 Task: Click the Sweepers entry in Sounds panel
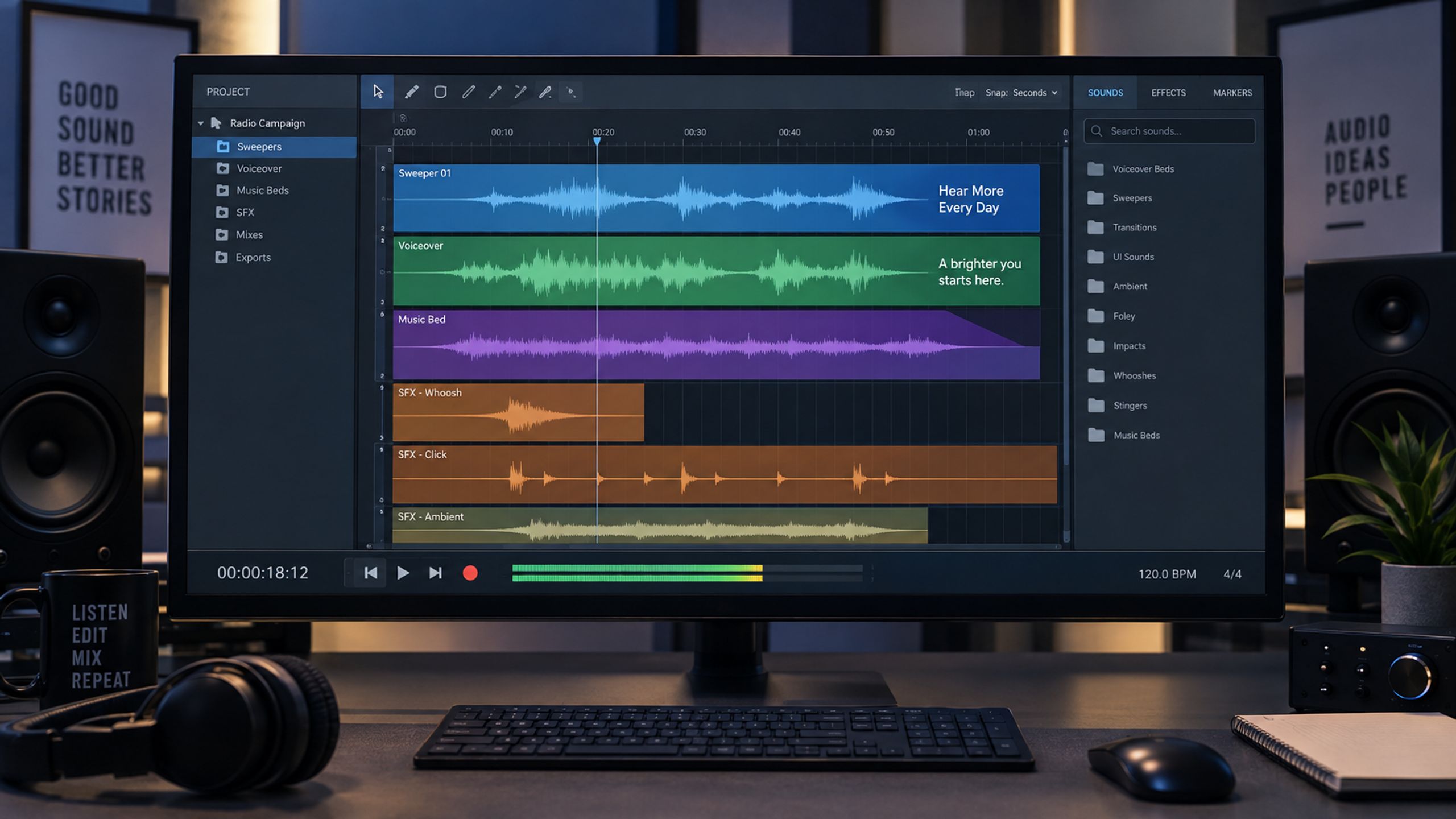coord(1119,198)
